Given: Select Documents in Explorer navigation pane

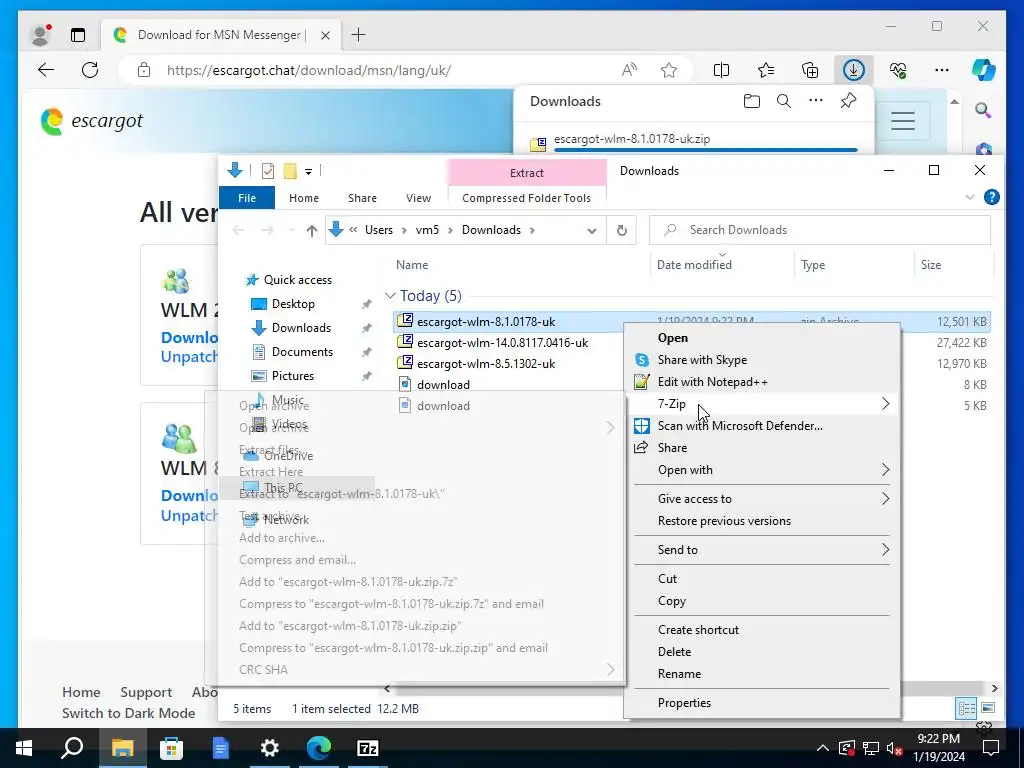Looking at the screenshot, I should coord(302,352).
